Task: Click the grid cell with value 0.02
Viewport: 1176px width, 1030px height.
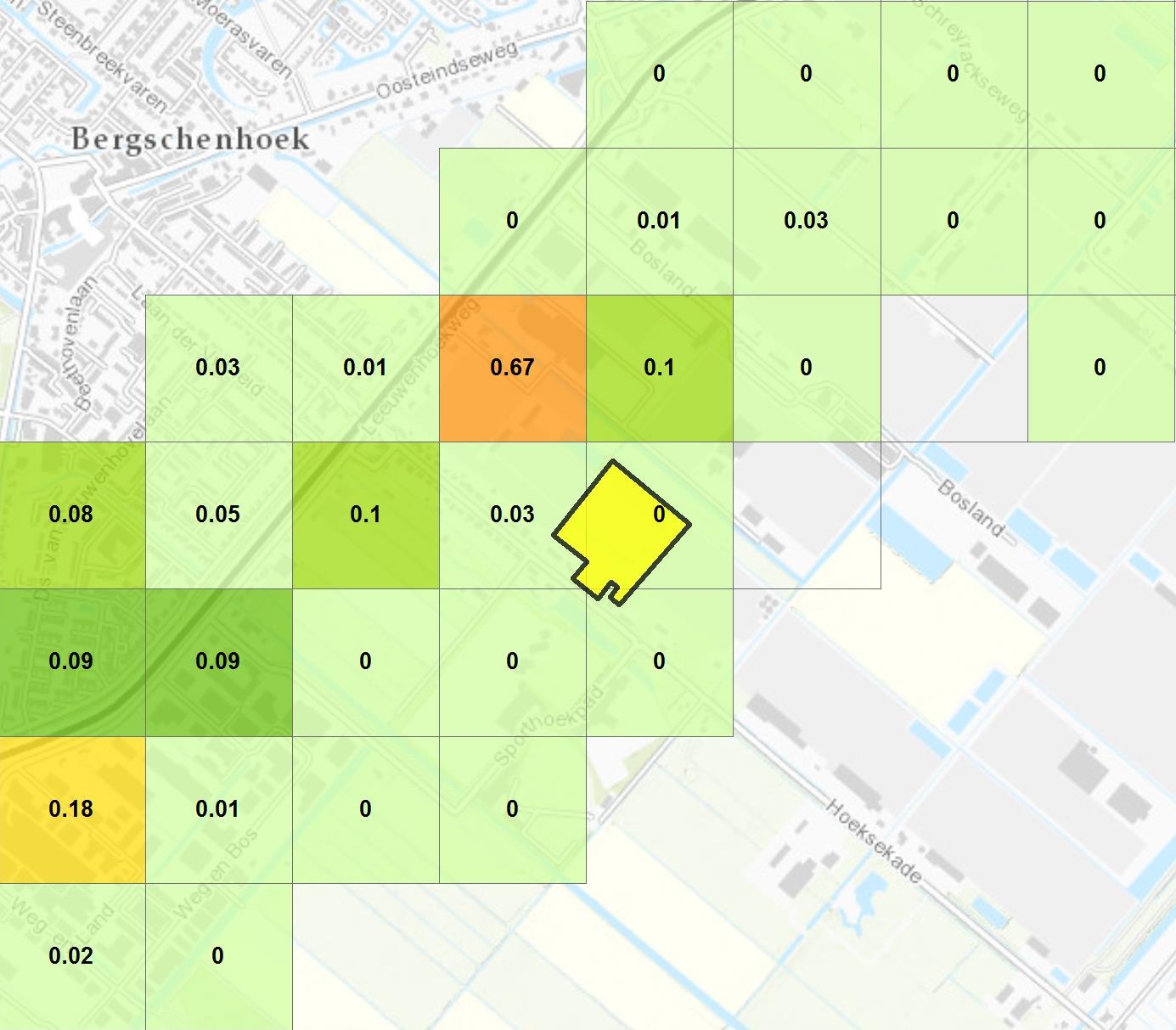Action: point(72,956)
